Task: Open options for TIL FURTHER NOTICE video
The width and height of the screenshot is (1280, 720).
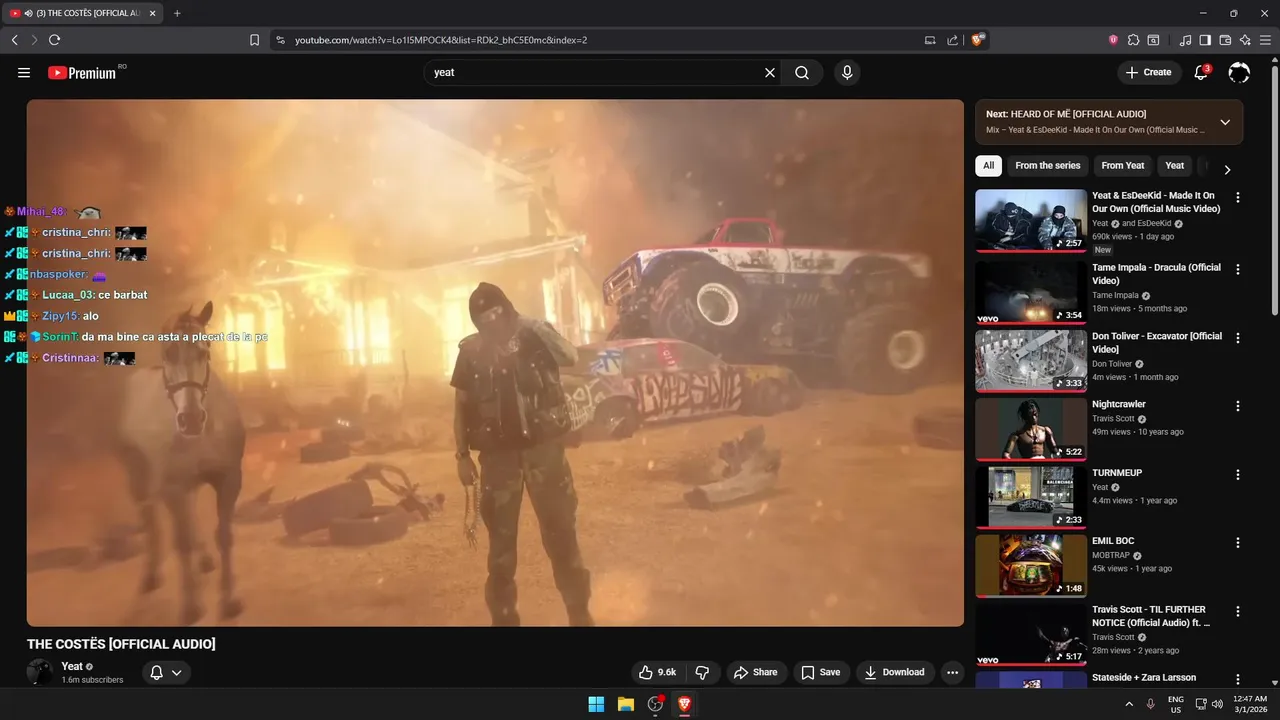Action: pyautogui.click(x=1238, y=611)
